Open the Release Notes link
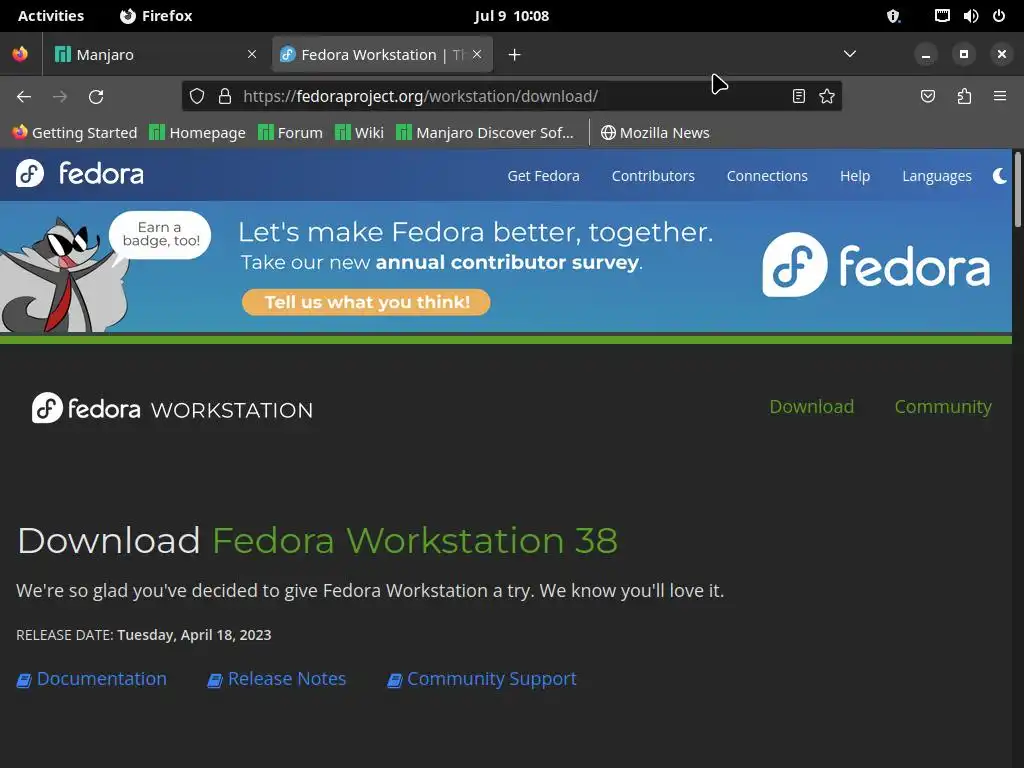The width and height of the screenshot is (1024, 768). click(277, 679)
